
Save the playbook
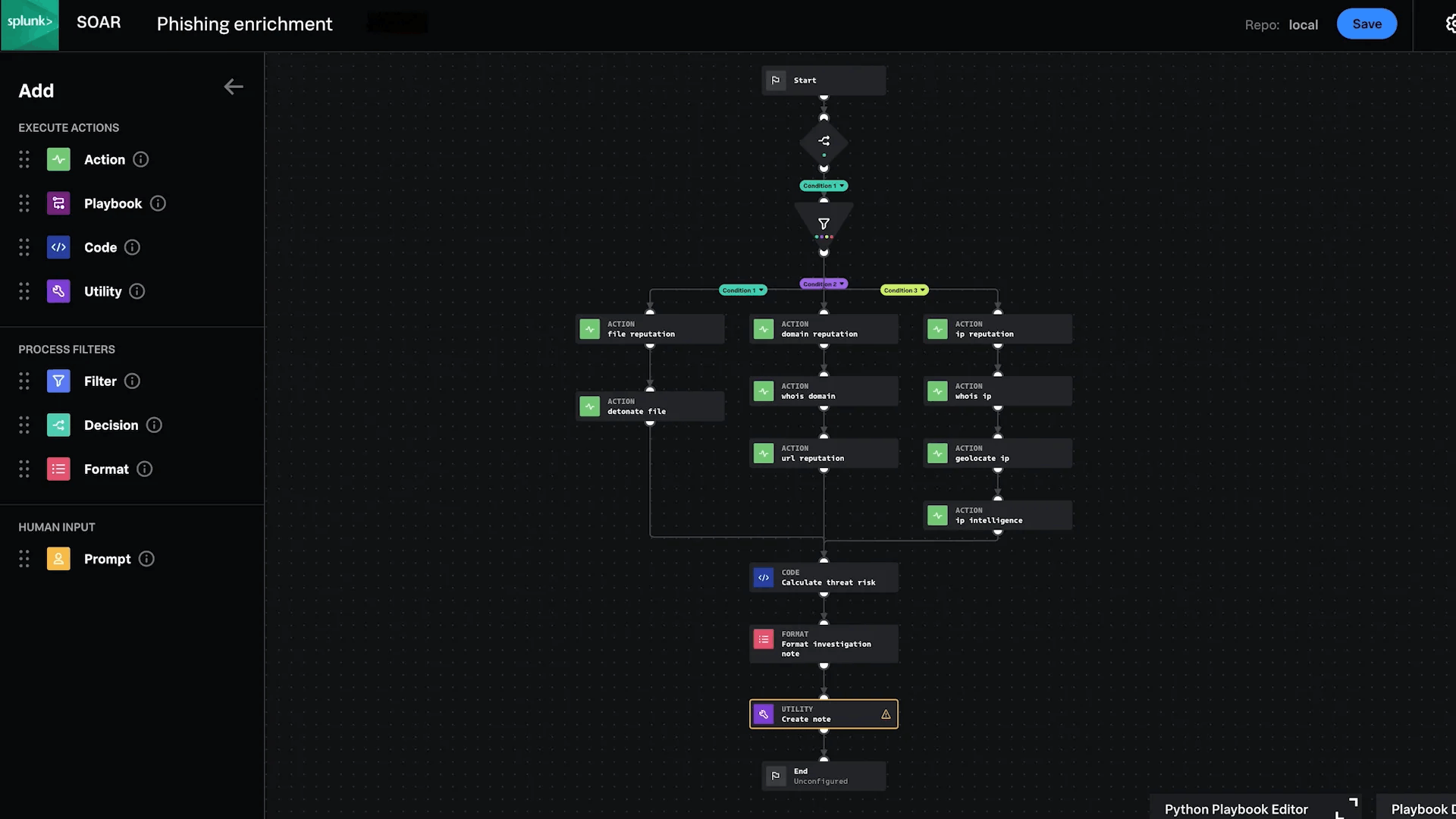point(1367,24)
